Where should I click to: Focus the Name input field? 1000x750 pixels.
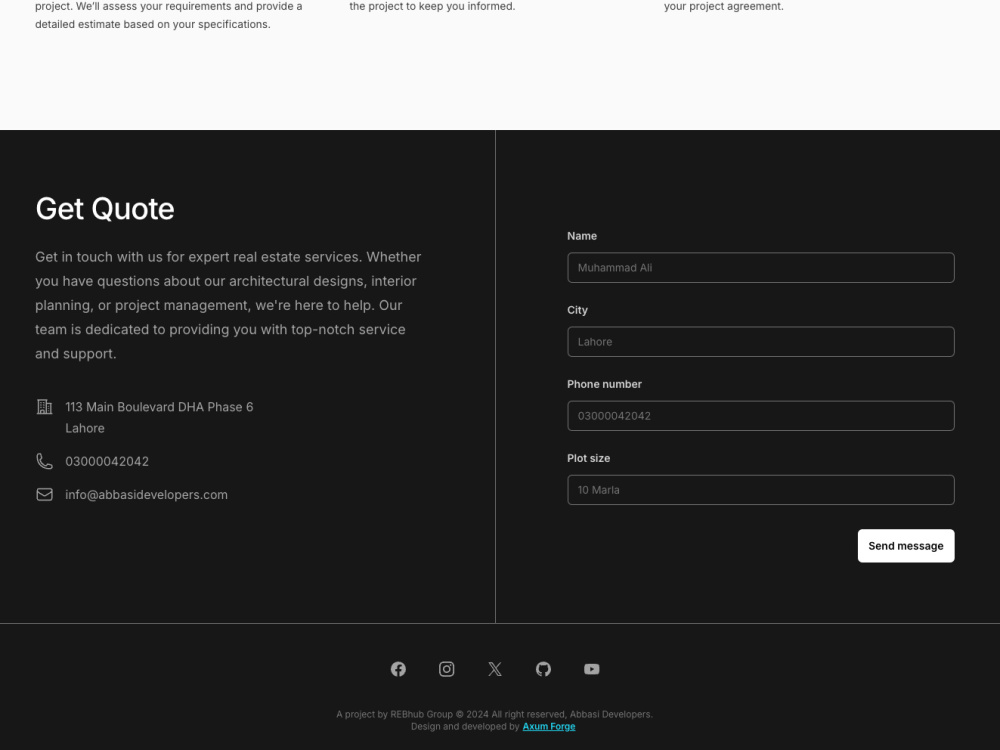coord(761,268)
